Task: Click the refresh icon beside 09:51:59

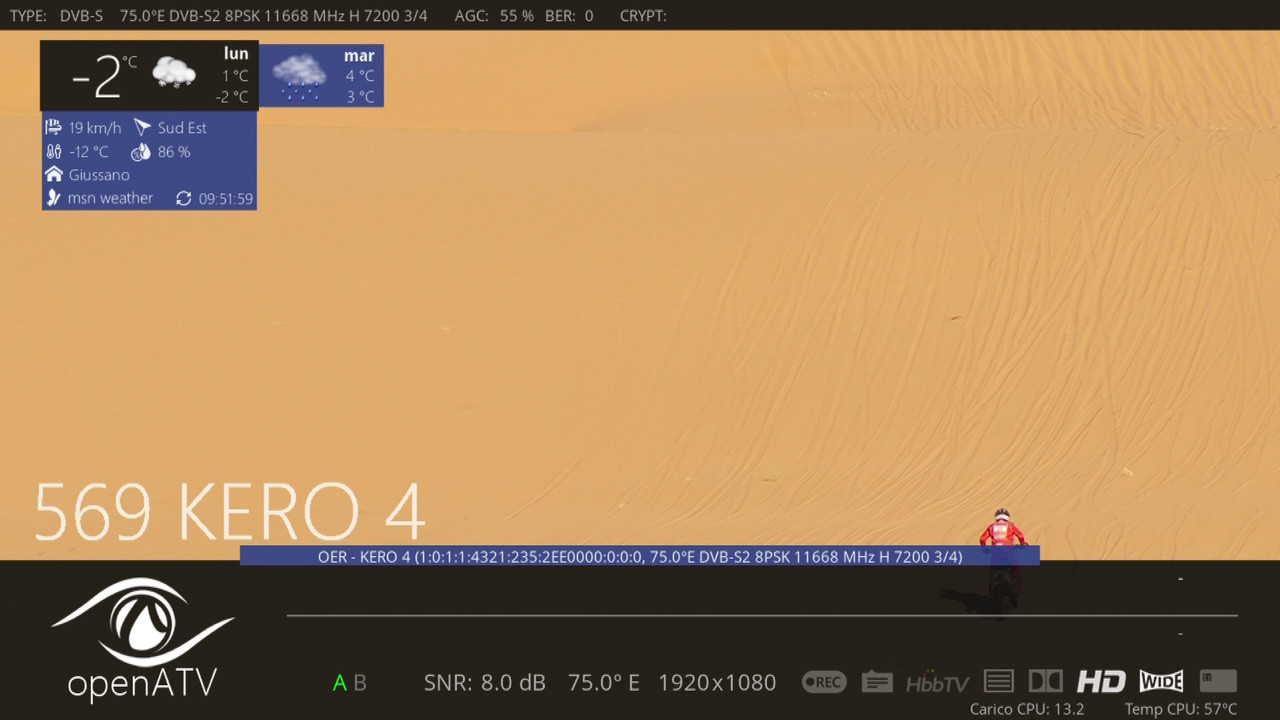Action: [x=183, y=198]
